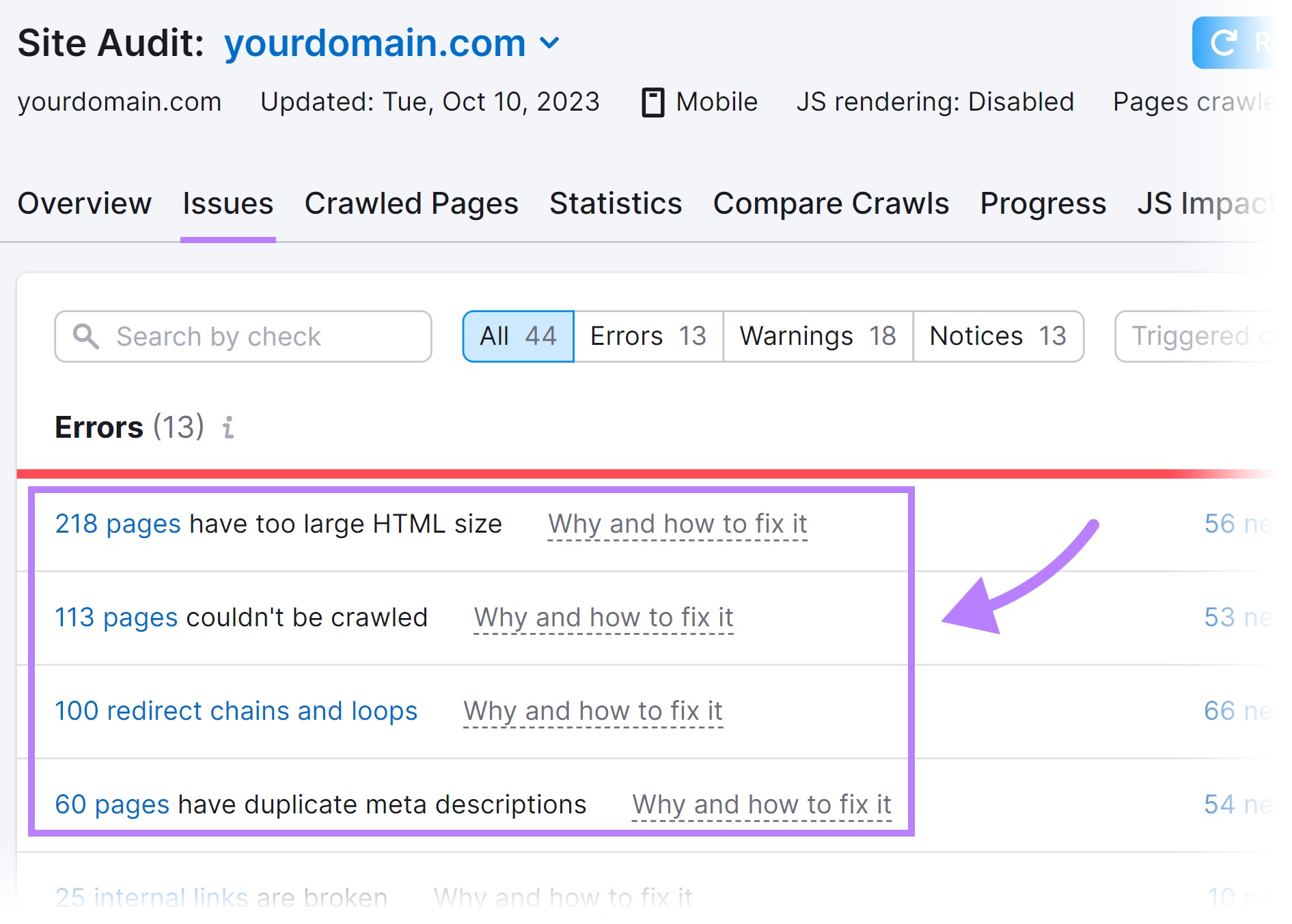Expand 'Why and how to fix it' for redirect chains
The height and width of the screenshot is (924, 1292).
click(592, 710)
